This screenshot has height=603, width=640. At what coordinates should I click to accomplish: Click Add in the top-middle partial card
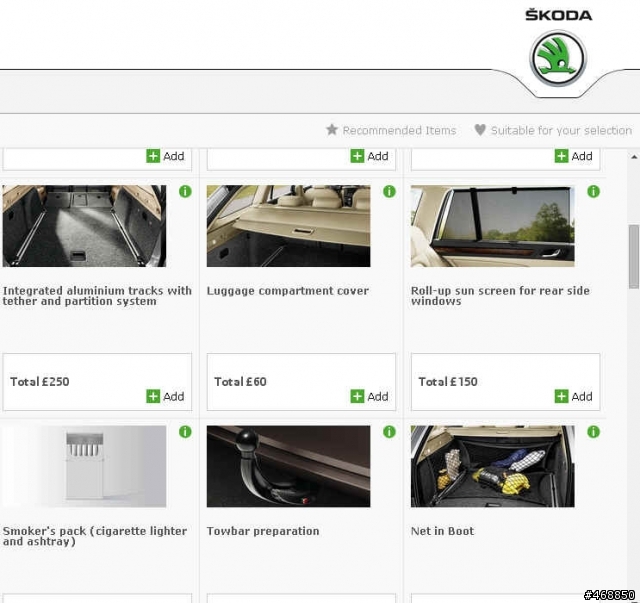(x=369, y=156)
